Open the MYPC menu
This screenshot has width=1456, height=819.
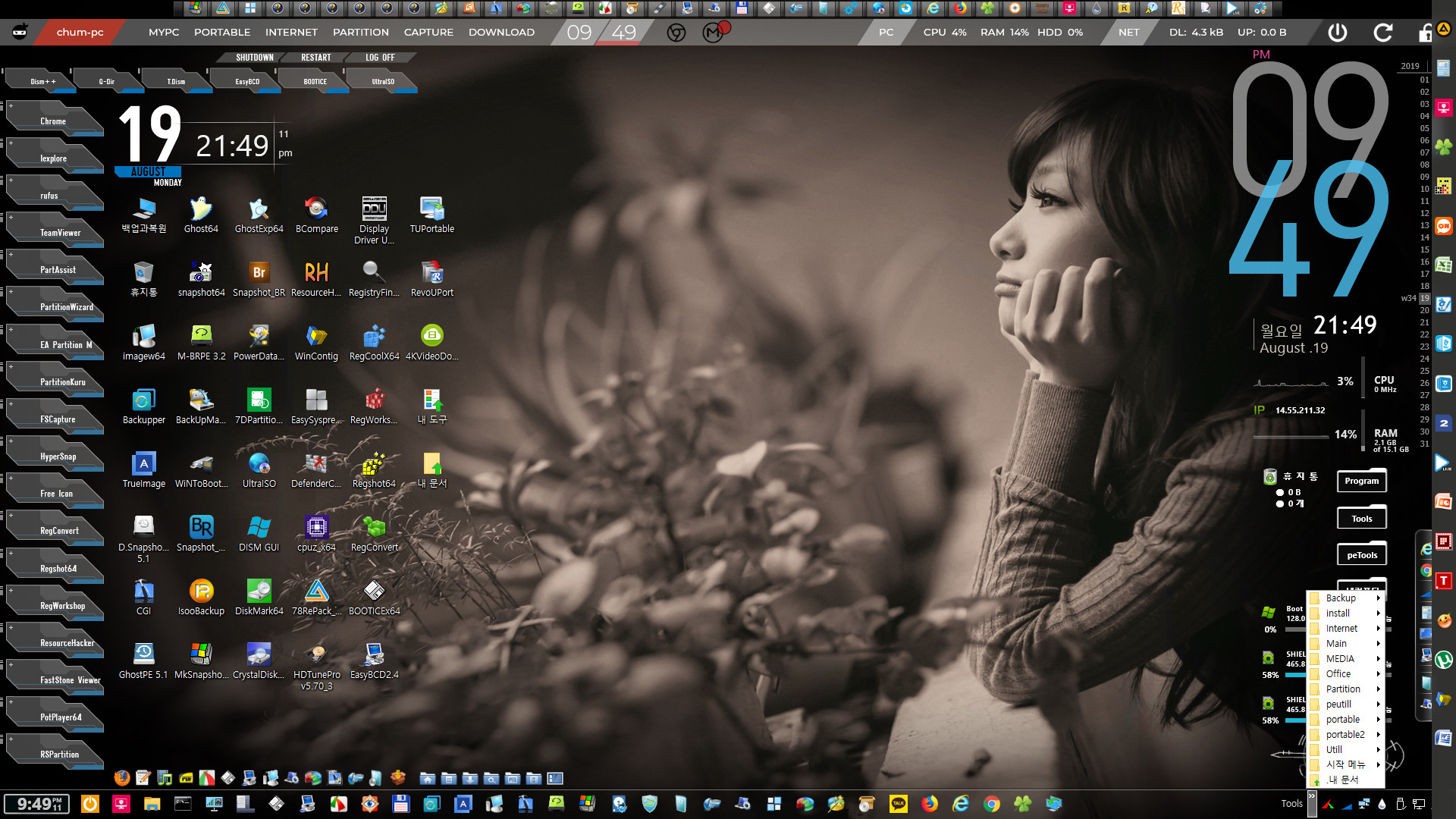coord(164,33)
